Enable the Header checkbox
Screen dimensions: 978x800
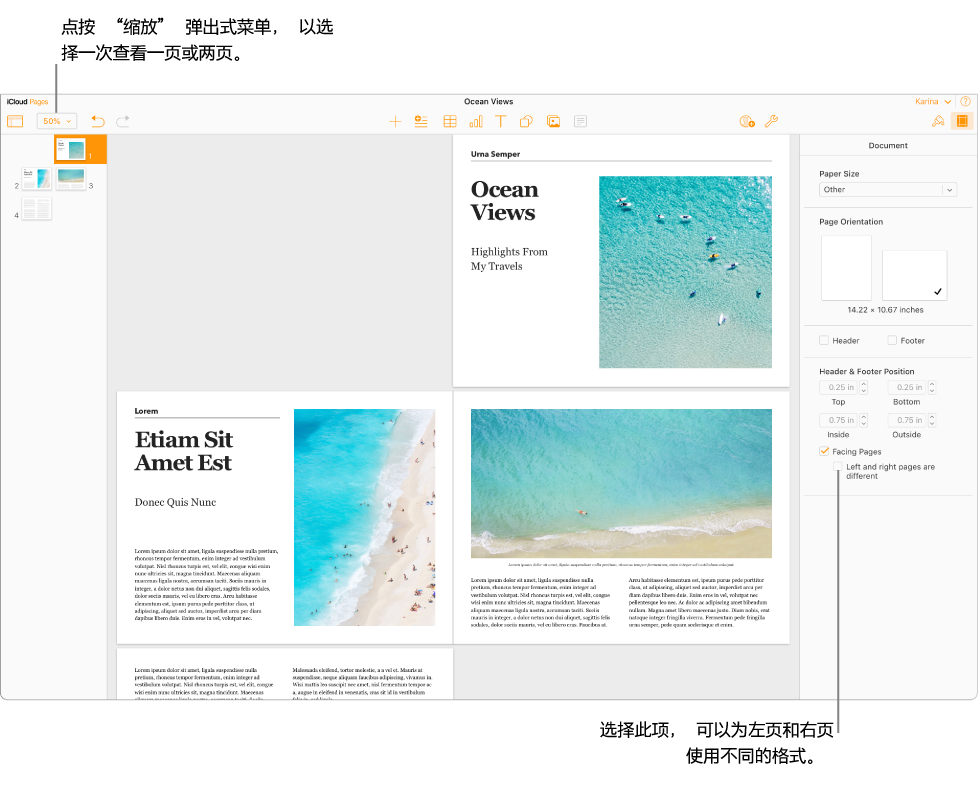point(824,340)
